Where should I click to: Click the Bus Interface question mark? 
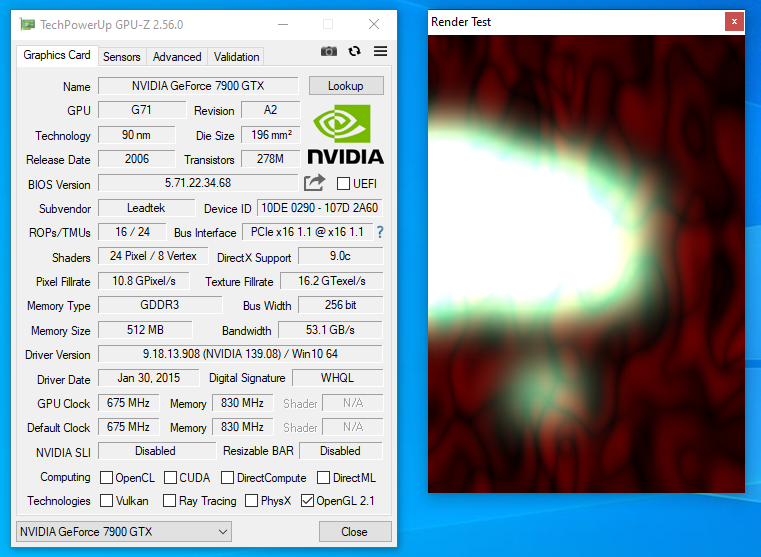click(x=380, y=232)
